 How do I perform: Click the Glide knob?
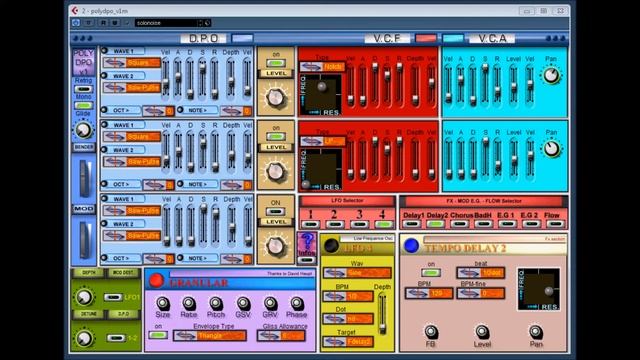coord(83,130)
